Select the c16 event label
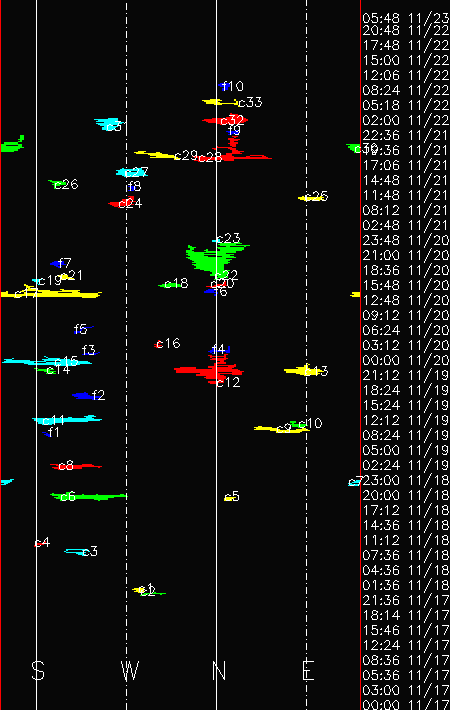450x710 pixels. [168, 344]
